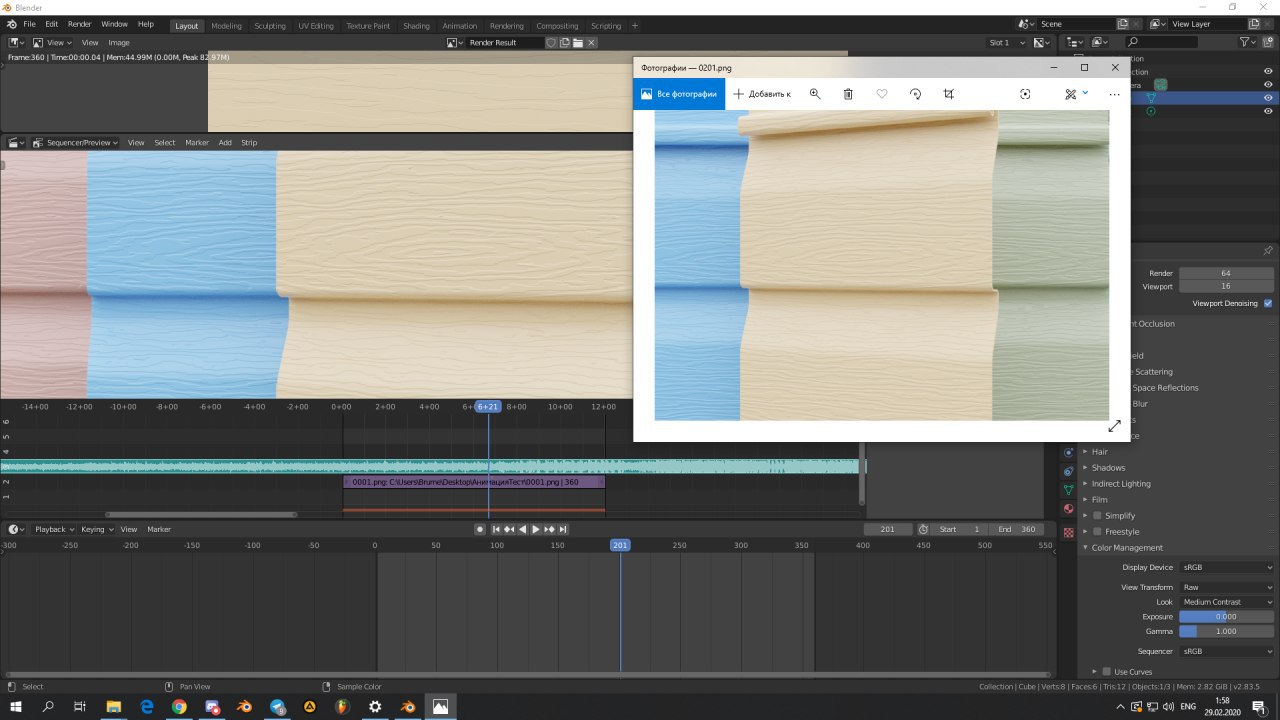This screenshot has width=1280, height=720.
Task: Expand the Hair panel
Action: (x=1099, y=452)
